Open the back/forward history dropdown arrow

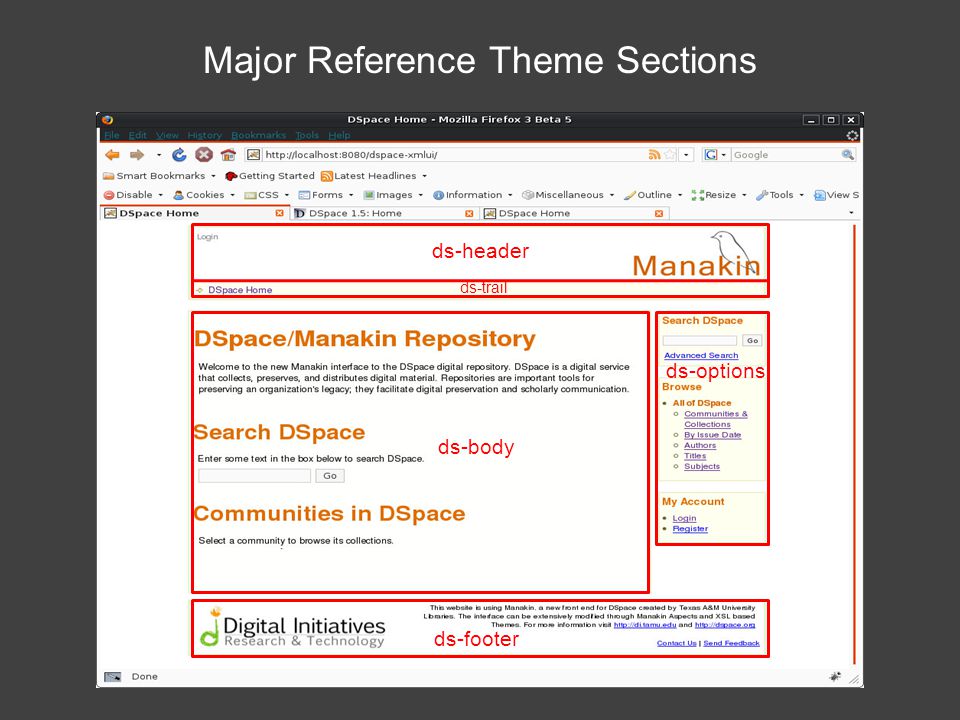pos(159,155)
